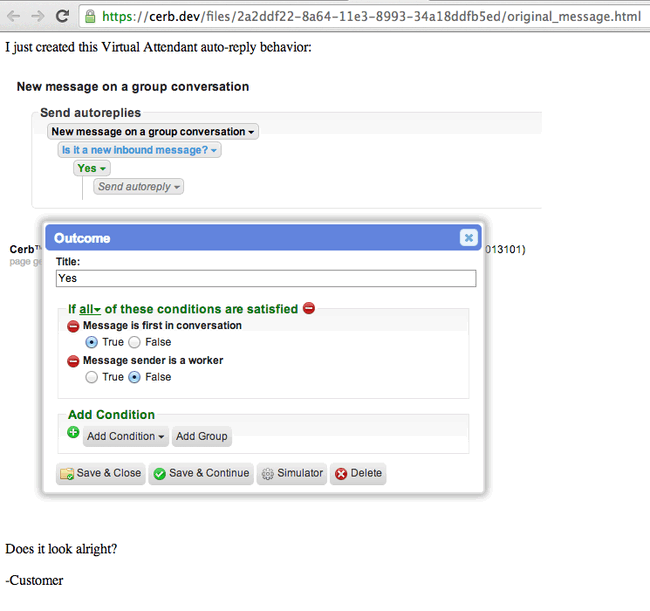Screen dimensions: 650x611
Task: Expand 'Is it a new inbound message?' menu
Action: click(139, 150)
